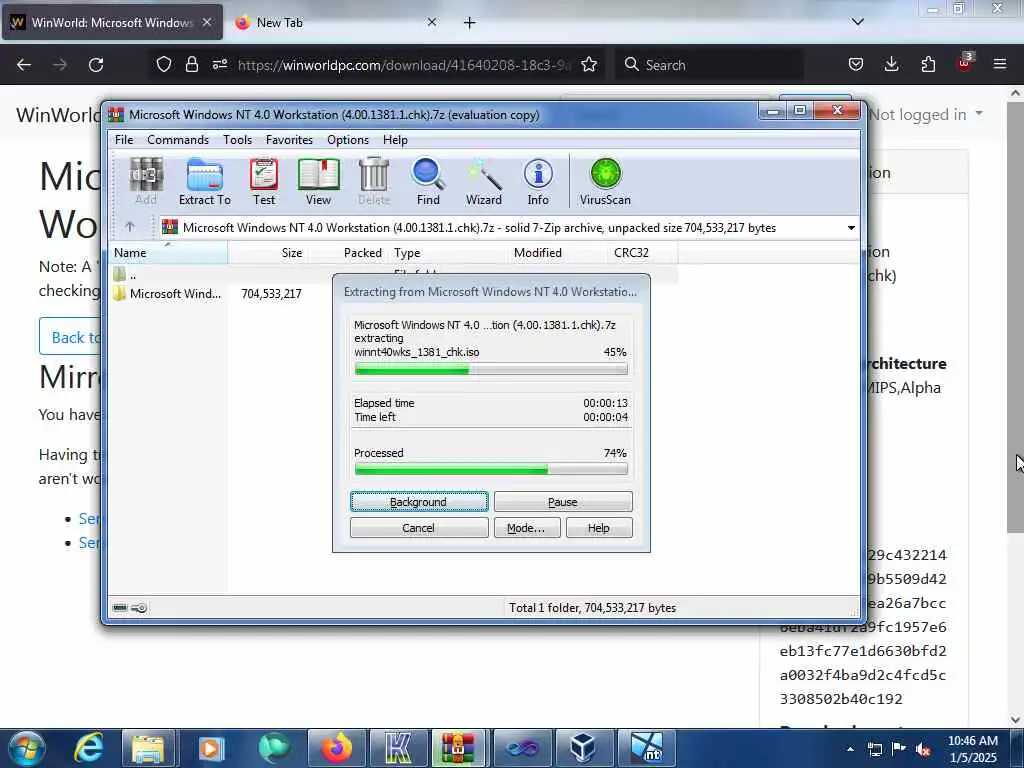The height and width of the screenshot is (768, 1024).
Task: Show hidden tray icons arrow
Action: 850,750
